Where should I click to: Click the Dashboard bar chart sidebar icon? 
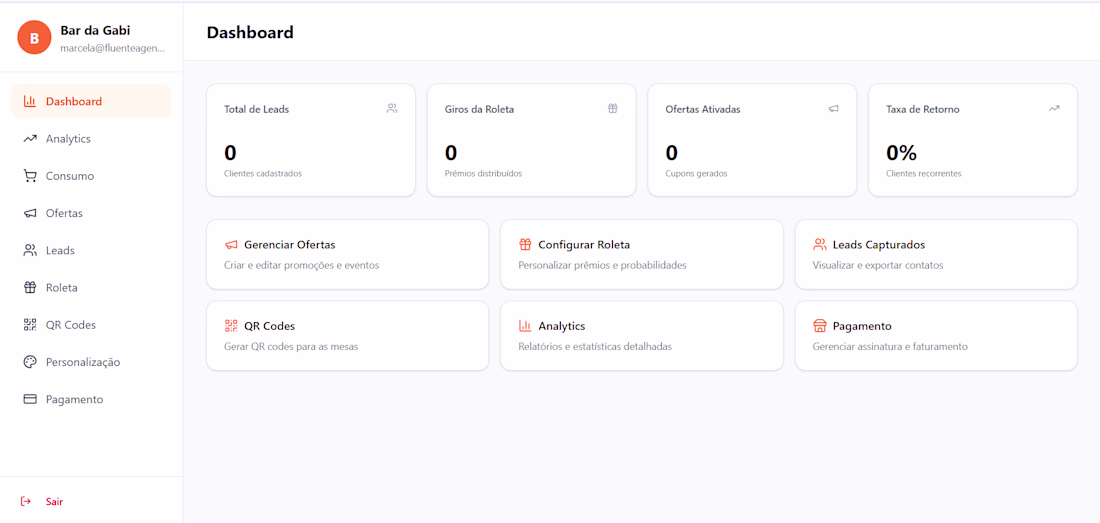pos(29,101)
